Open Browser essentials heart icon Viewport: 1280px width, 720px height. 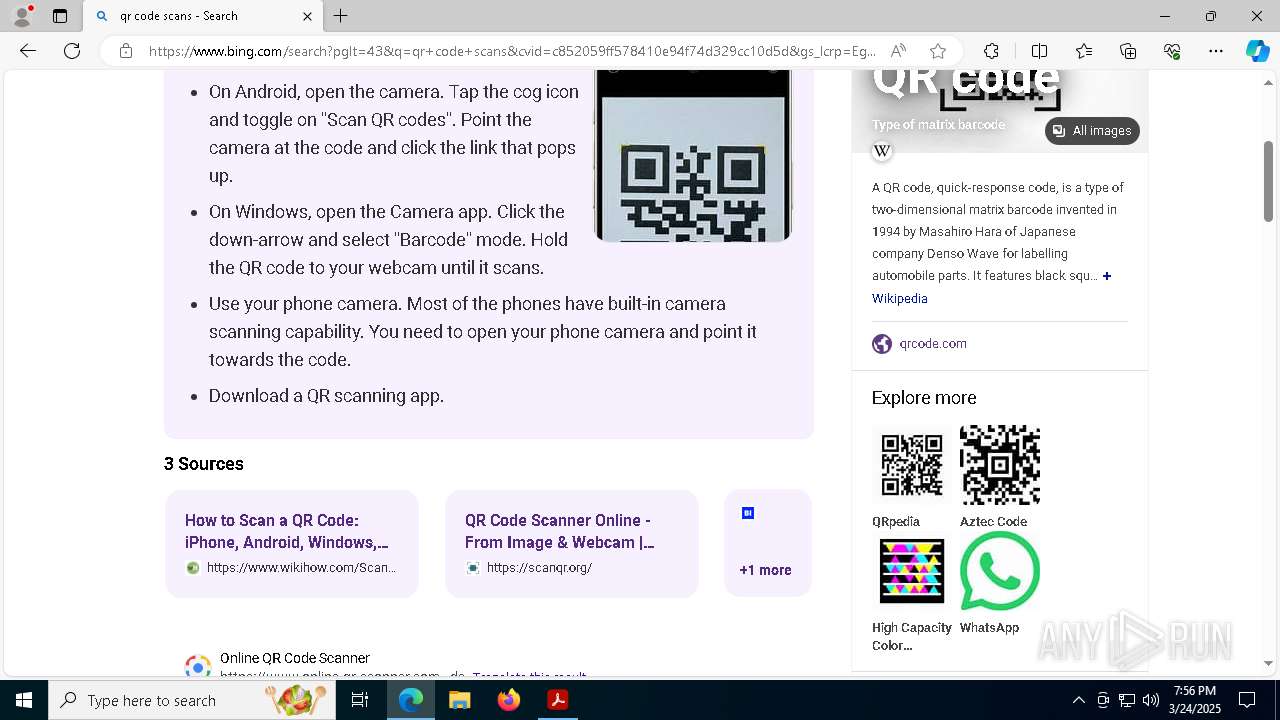point(1172,51)
